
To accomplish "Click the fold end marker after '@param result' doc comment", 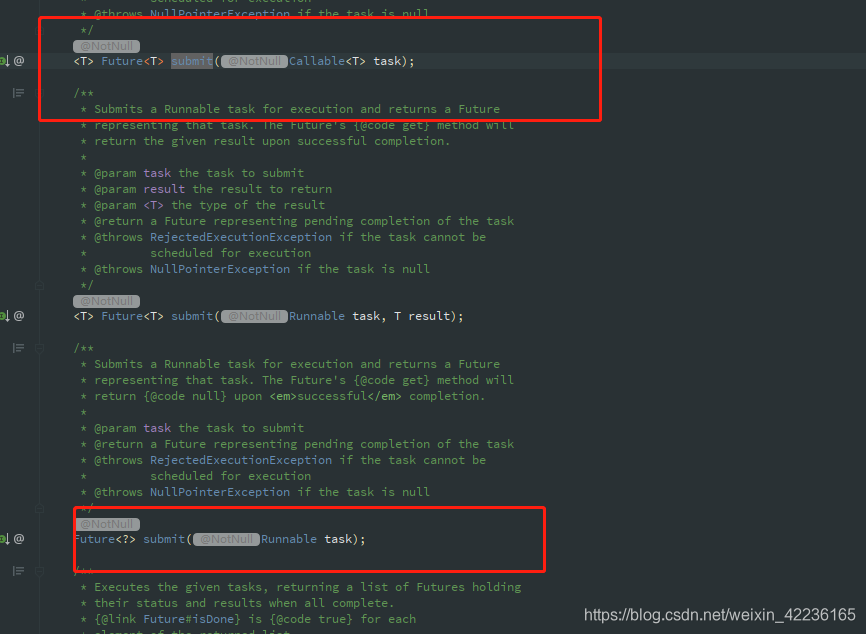I will (x=39, y=285).
